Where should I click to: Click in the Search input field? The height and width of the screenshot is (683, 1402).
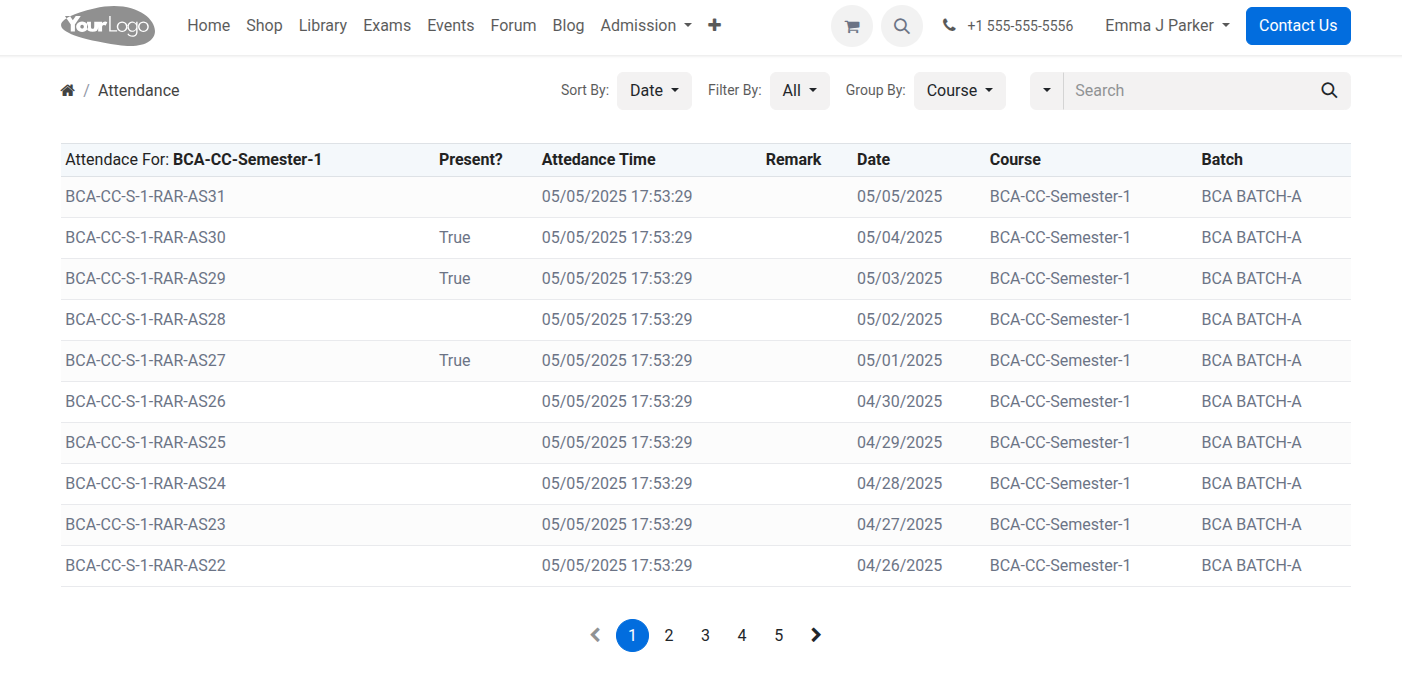pos(1186,91)
